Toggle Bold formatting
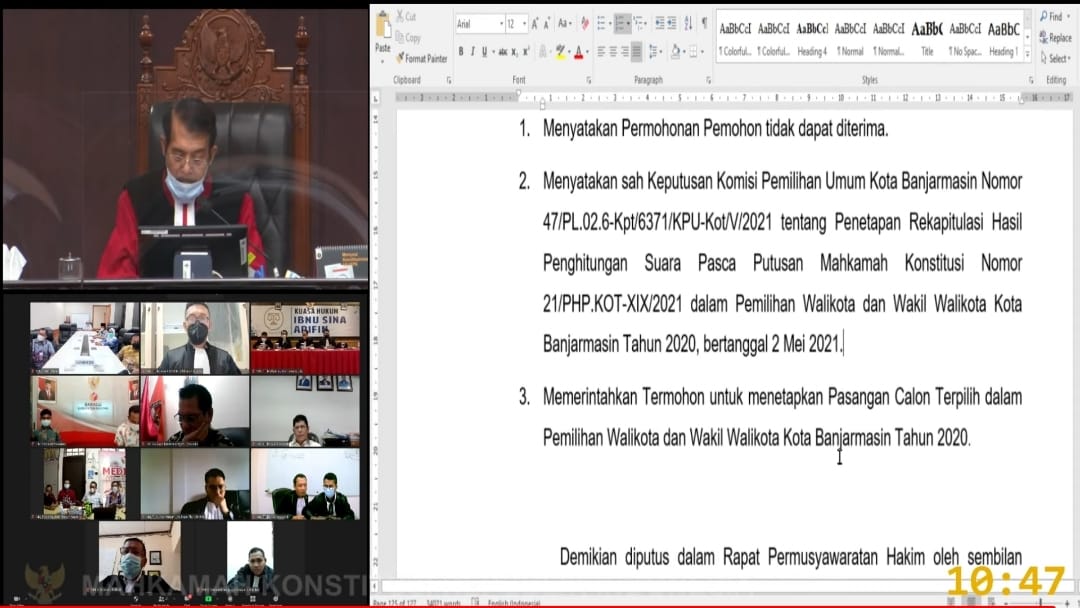This screenshot has height=608, width=1080. tap(461, 52)
